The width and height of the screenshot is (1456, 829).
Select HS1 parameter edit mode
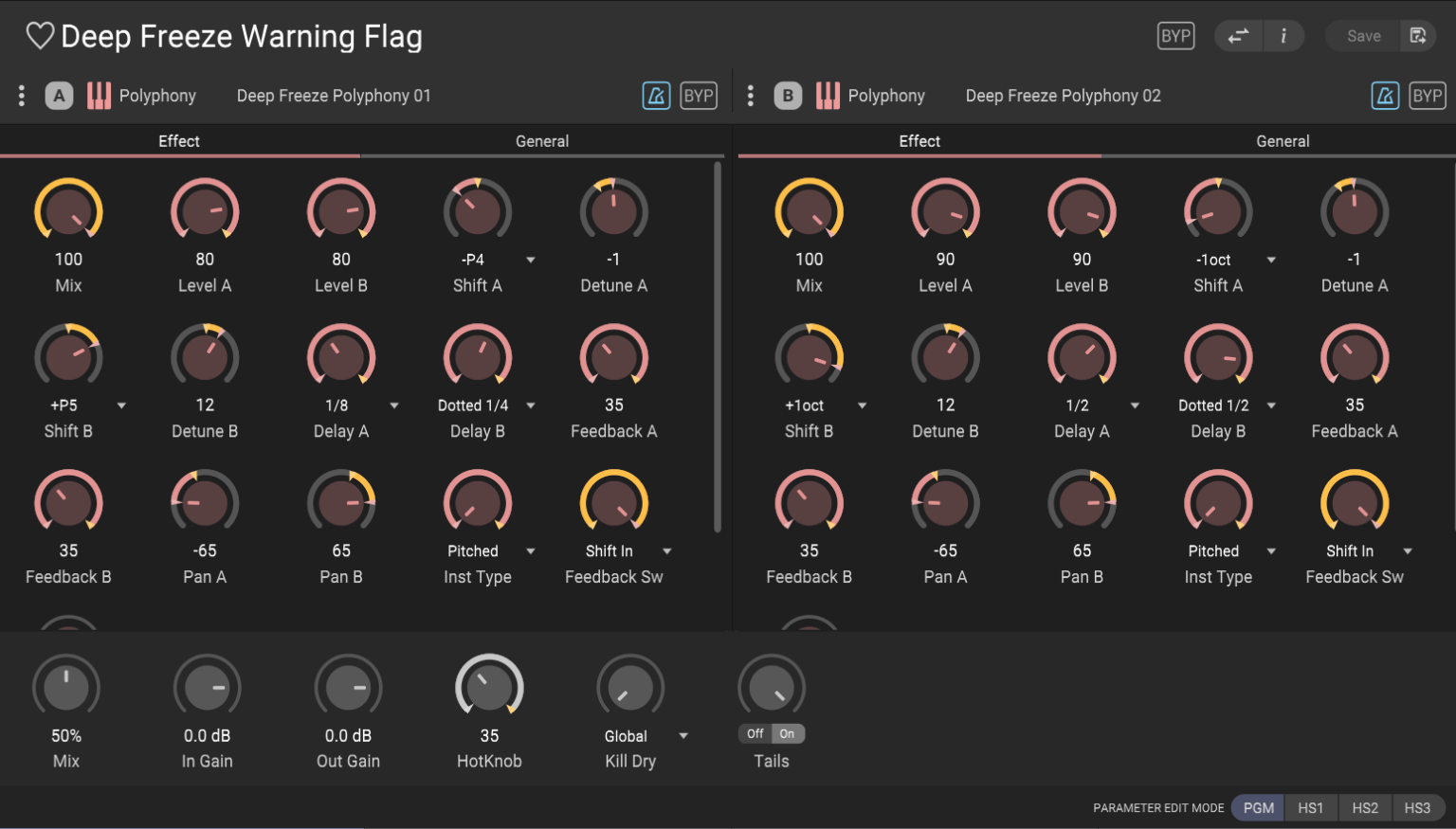[x=1311, y=808]
